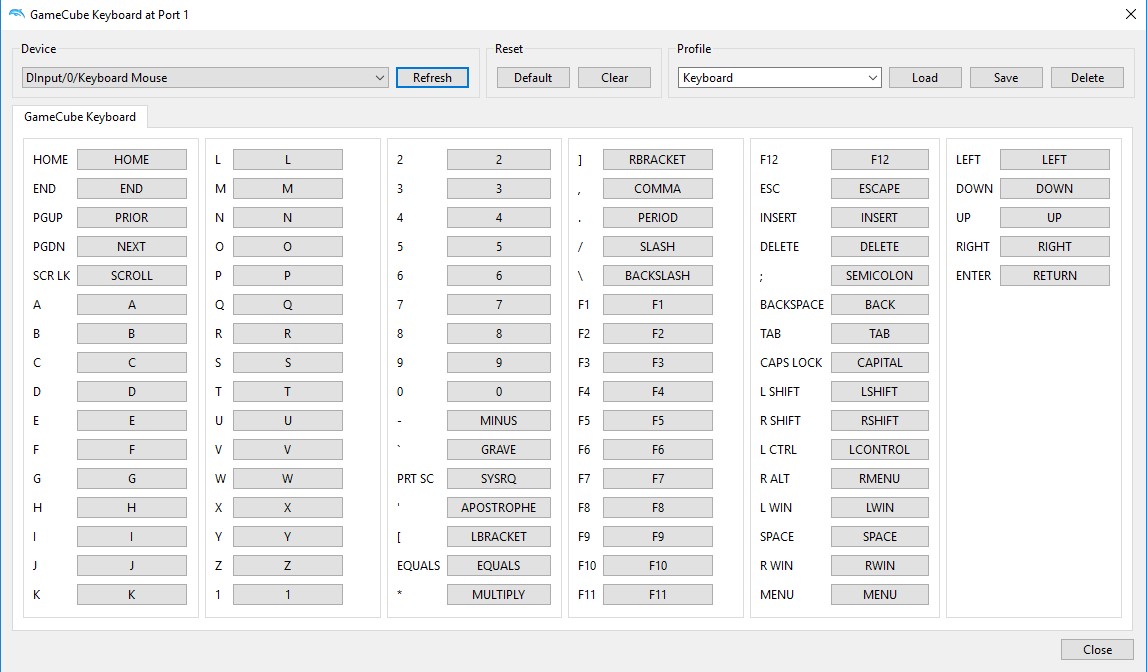
Task: Click the RIGHT arrow mapping button
Action: [1055, 246]
